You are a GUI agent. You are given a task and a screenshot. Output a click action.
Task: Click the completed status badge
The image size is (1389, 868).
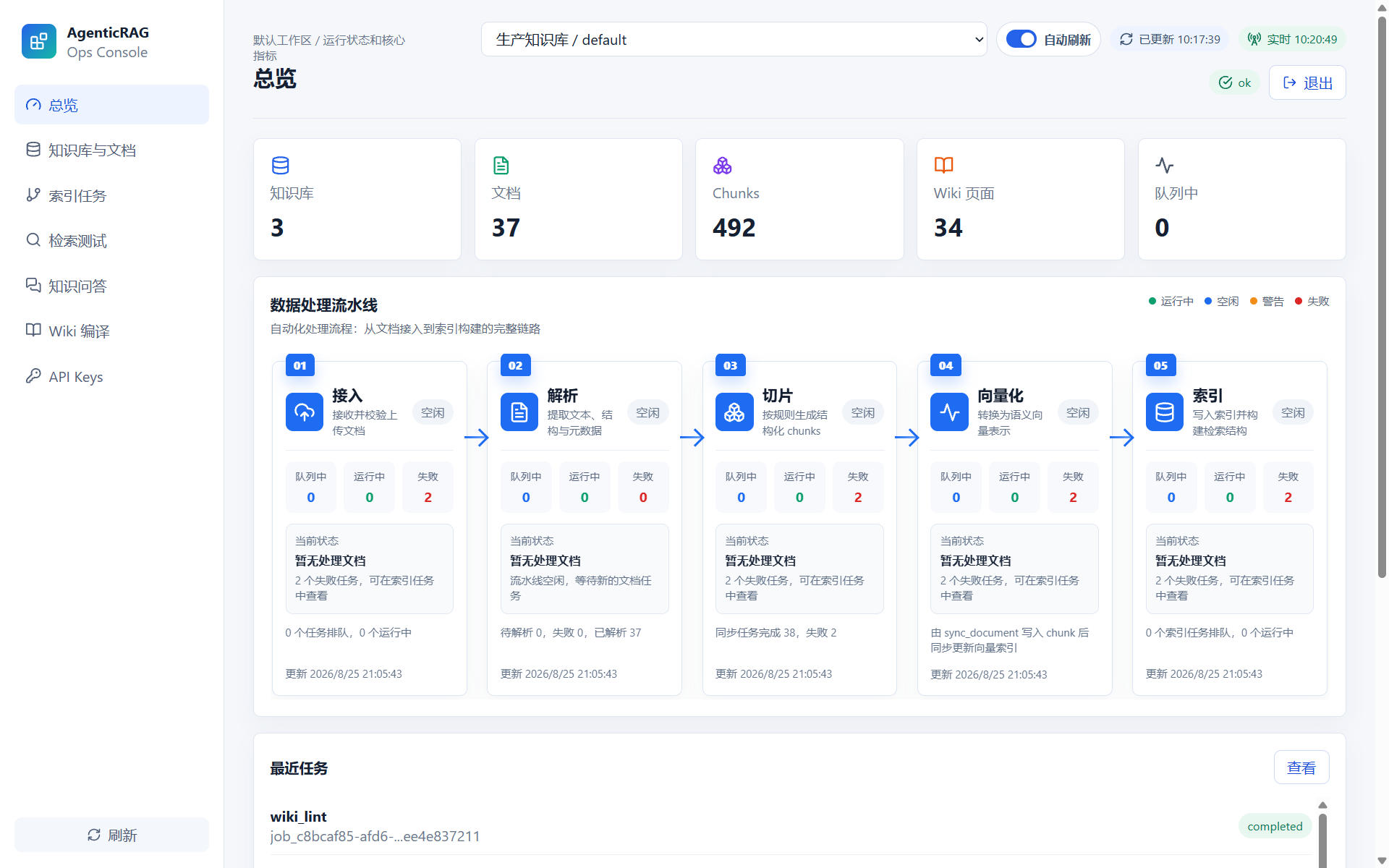[1275, 826]
